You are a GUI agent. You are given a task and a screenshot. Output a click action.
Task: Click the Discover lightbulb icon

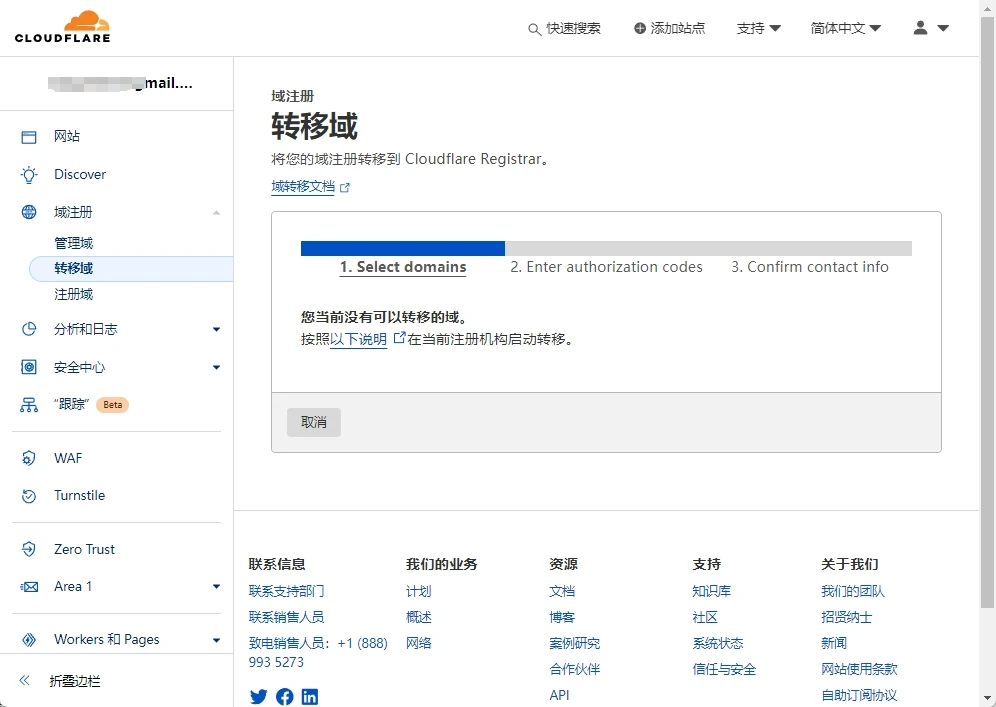(x=29, y=175)
